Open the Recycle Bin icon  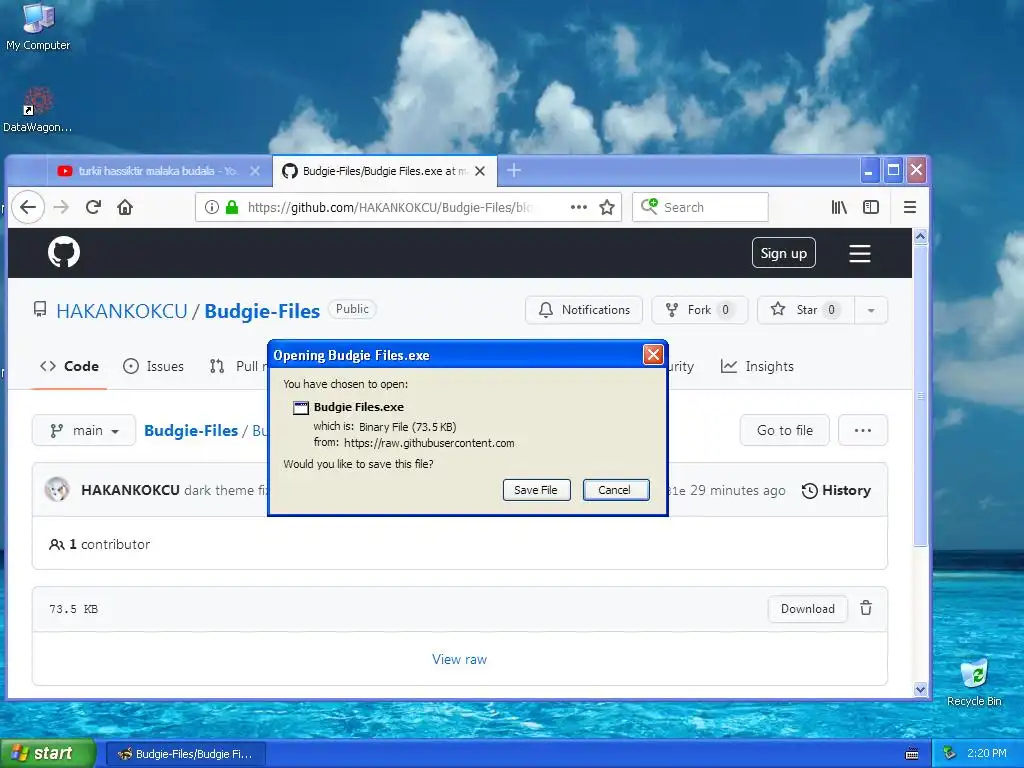[974, 682]
